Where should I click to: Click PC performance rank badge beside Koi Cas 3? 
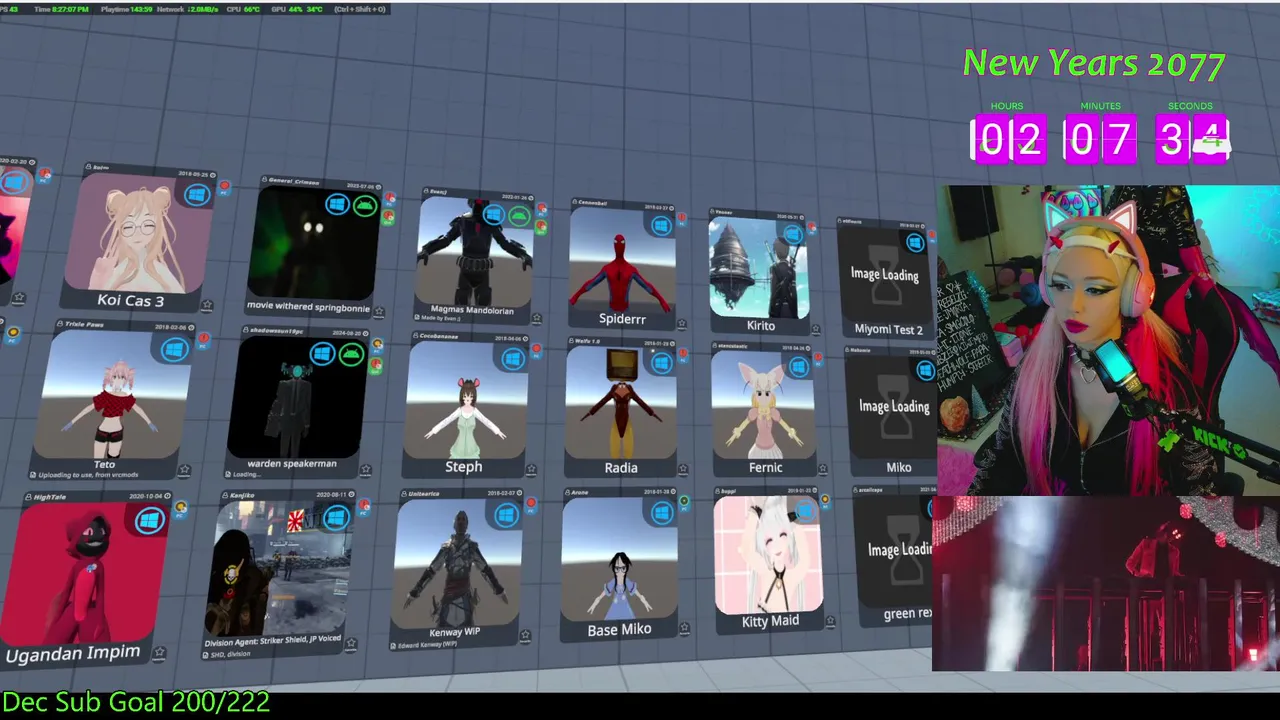coord(224,187)
